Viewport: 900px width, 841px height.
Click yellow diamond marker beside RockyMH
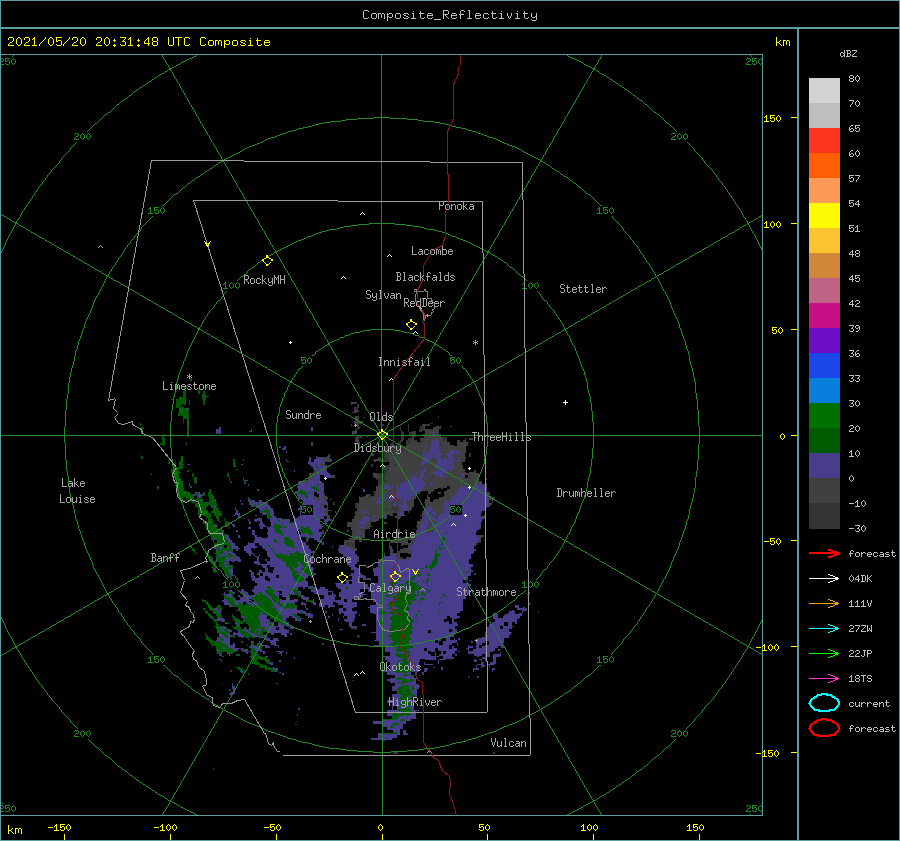[x=267, y=261]
